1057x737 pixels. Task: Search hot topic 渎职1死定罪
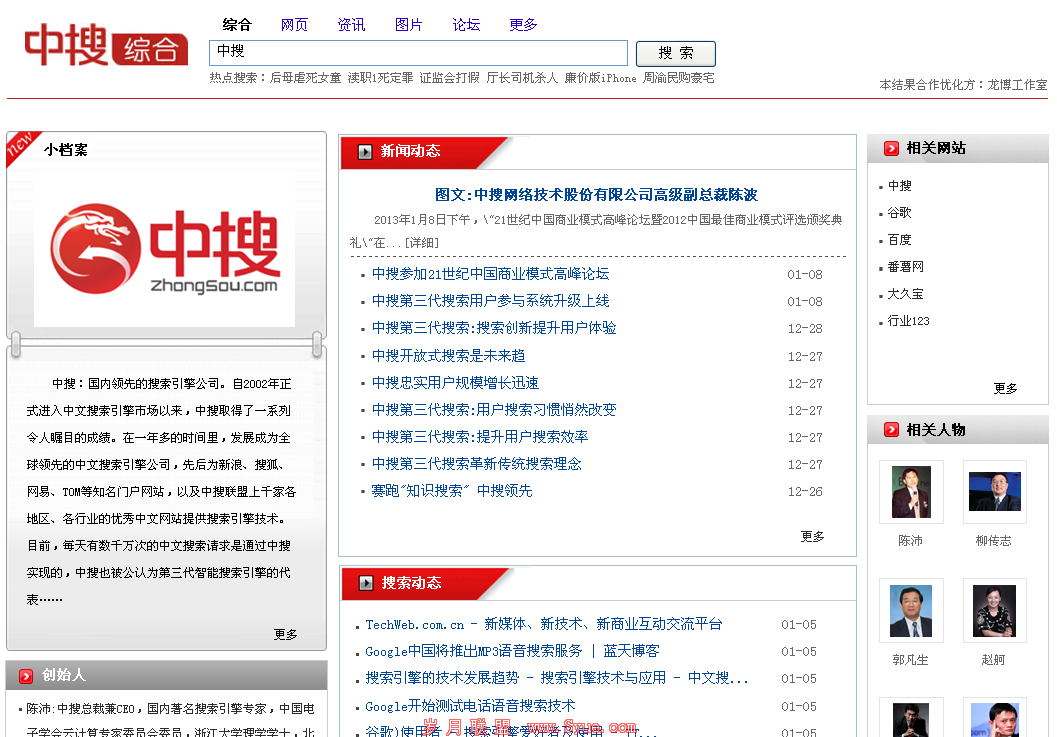(380, 78)
